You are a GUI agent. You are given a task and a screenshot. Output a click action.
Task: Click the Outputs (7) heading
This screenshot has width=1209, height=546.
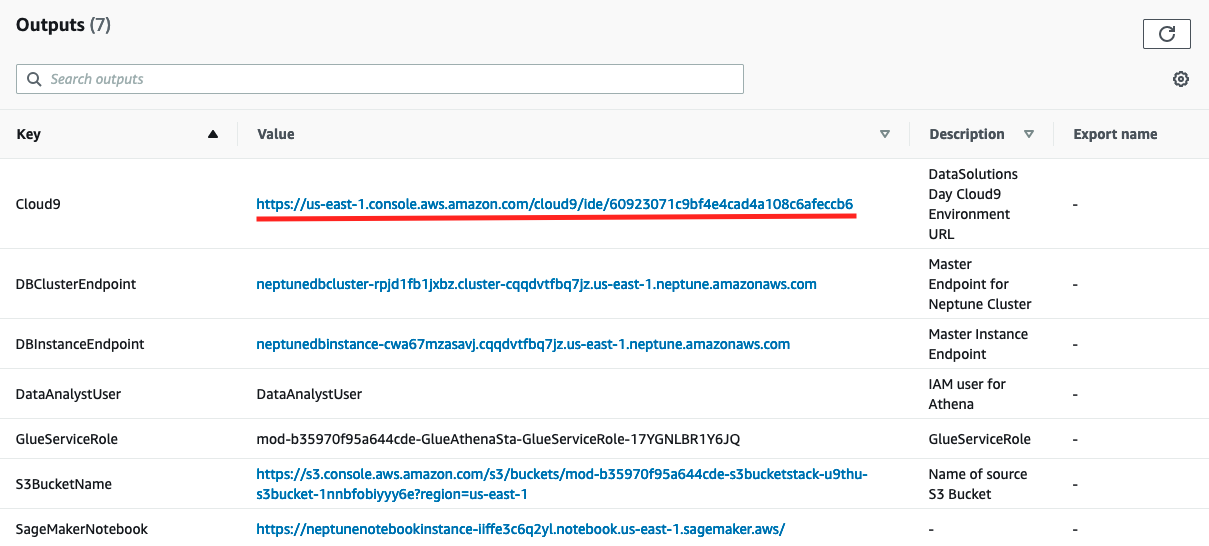tap(63, 25)
